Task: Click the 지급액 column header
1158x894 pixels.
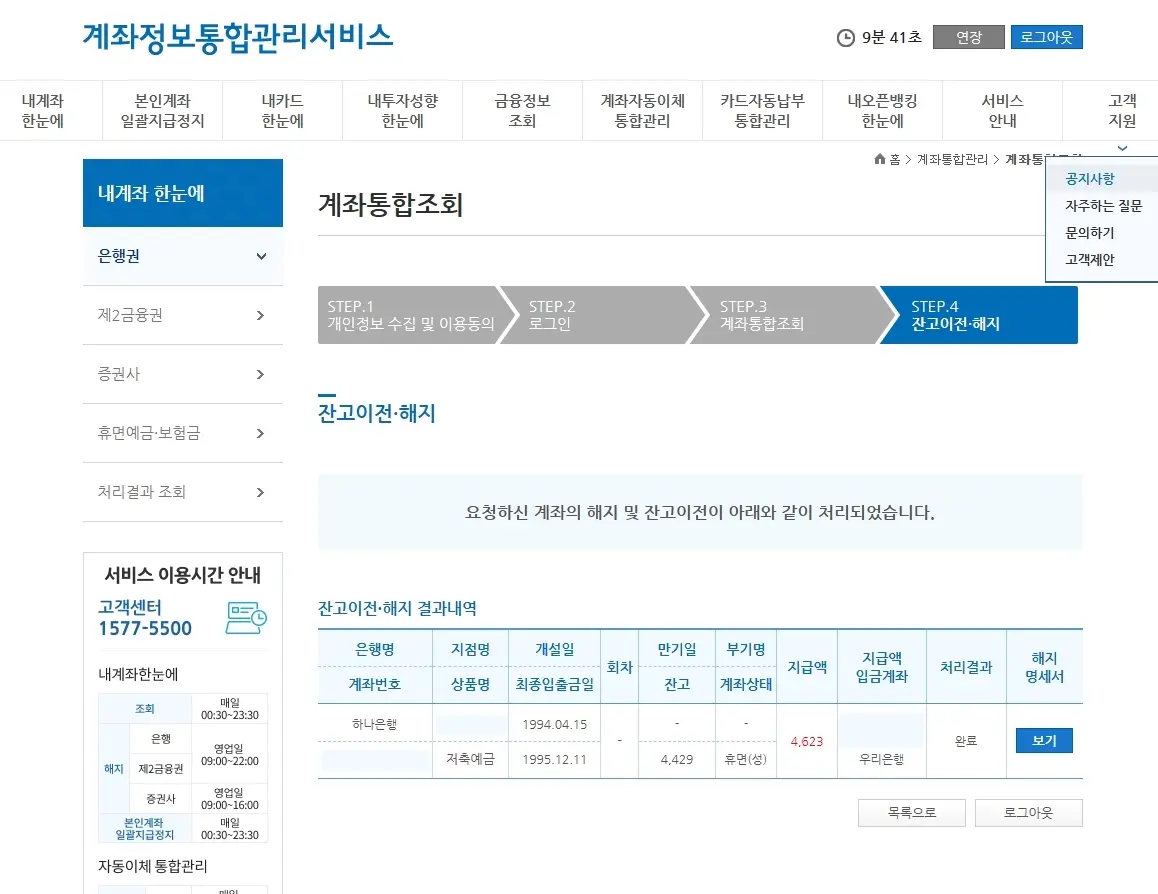Action: [x=806, y=667]
